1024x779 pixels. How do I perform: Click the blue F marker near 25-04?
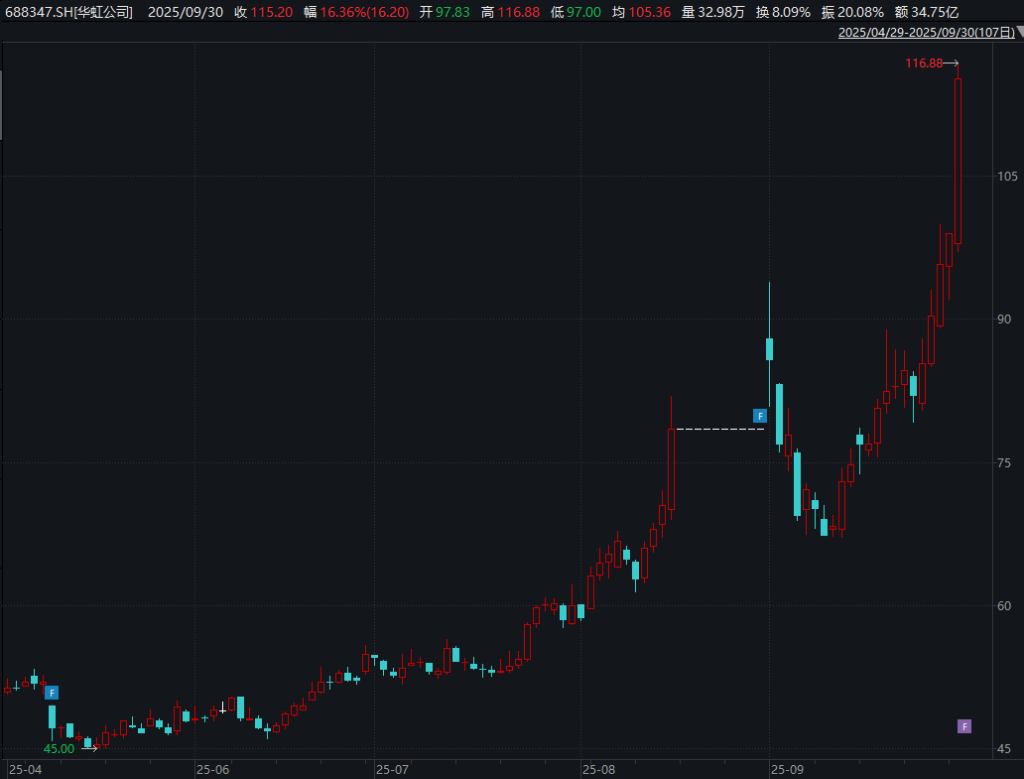pos(51,692)
